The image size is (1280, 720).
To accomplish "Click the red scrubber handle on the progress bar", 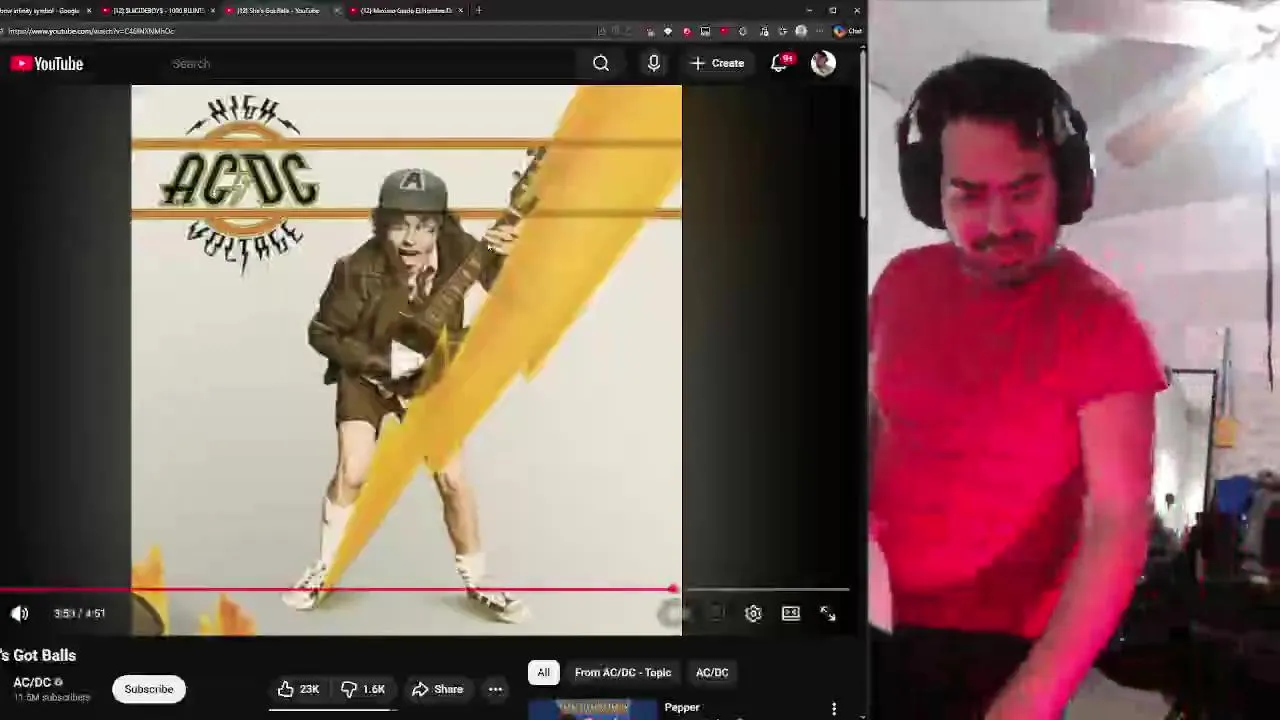I will pos(674,590).
